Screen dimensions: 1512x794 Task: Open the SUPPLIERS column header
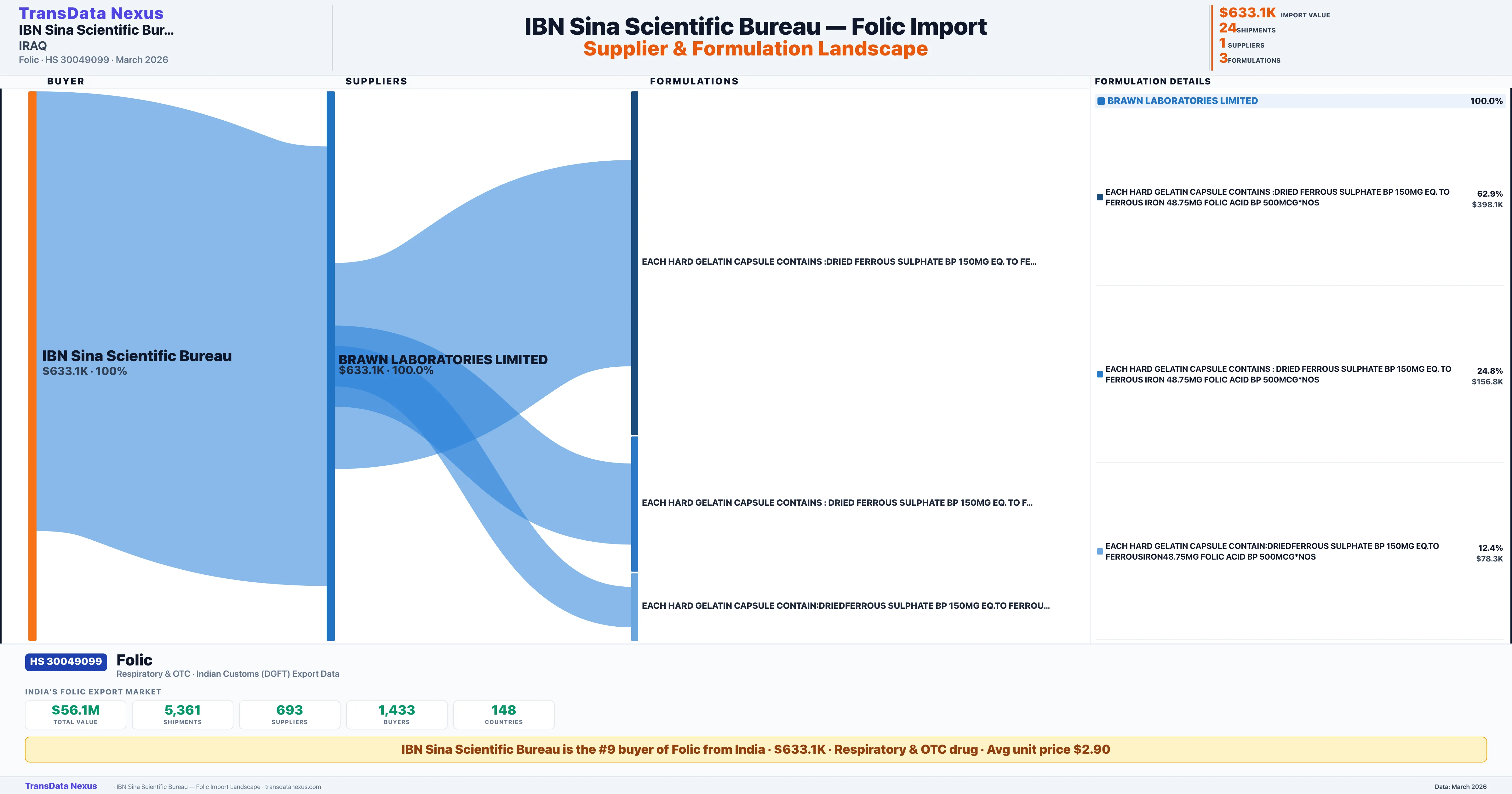(x=376, y=81)
